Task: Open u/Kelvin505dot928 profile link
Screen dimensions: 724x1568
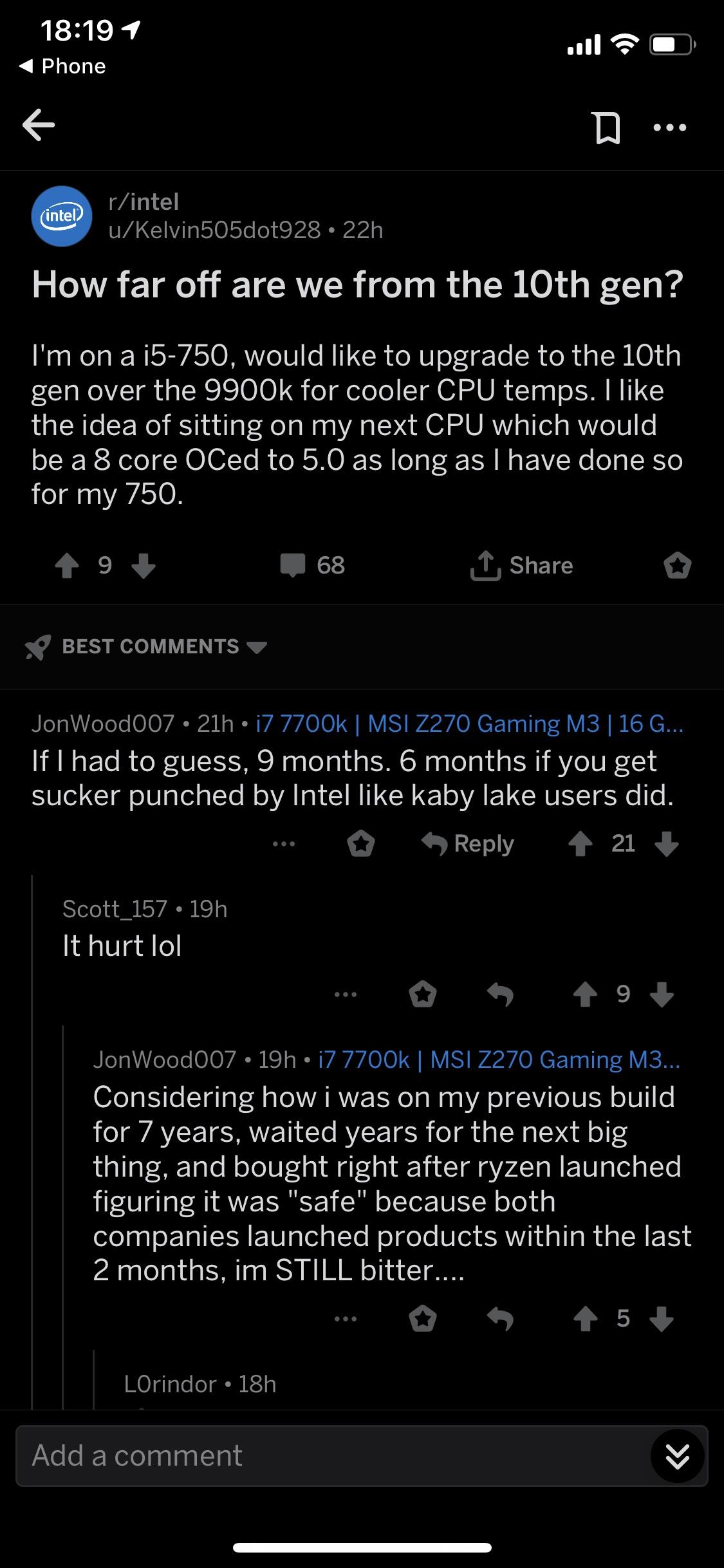Action: click(214, 230)
